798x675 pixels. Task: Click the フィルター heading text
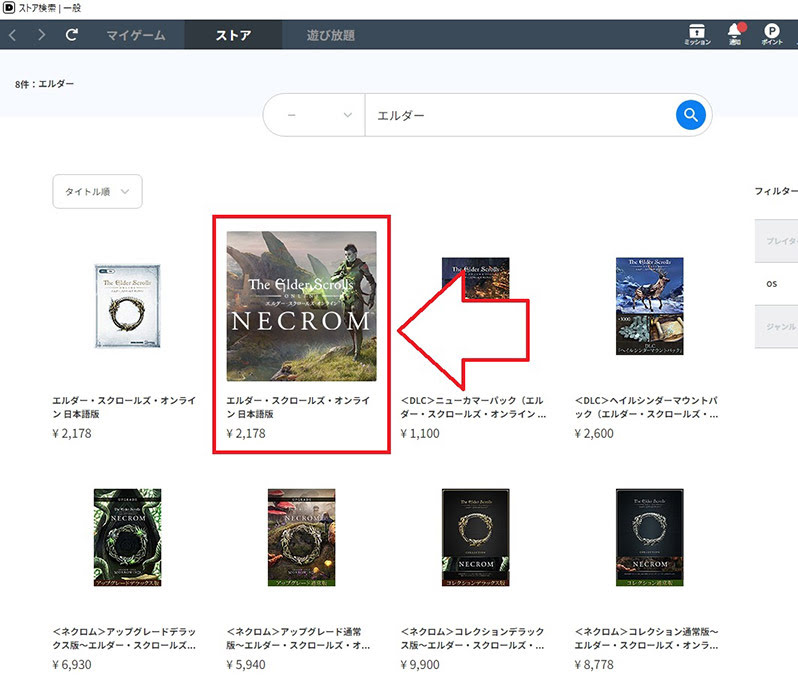776,191
